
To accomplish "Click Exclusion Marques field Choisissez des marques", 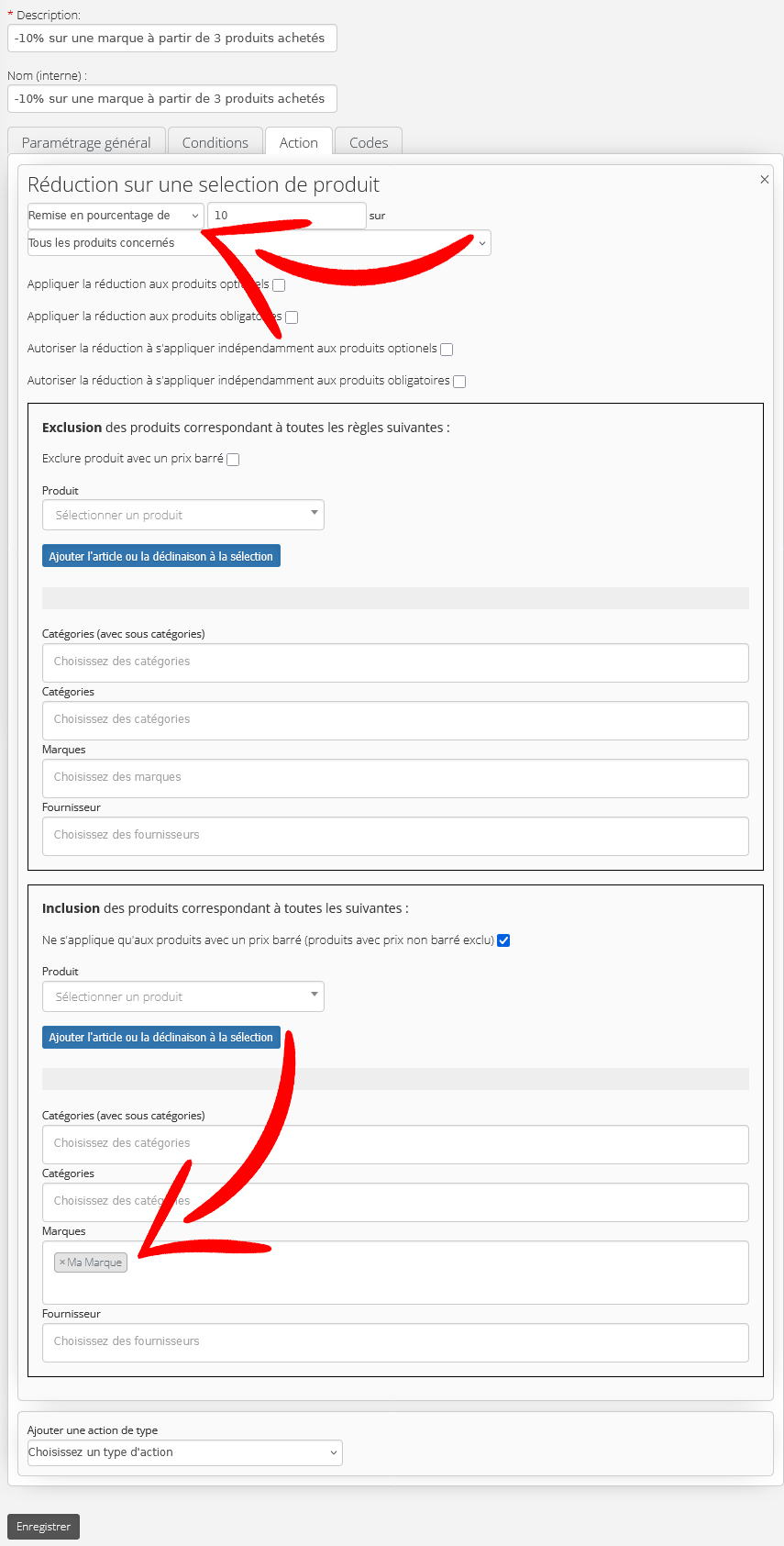I will point(395,778).
